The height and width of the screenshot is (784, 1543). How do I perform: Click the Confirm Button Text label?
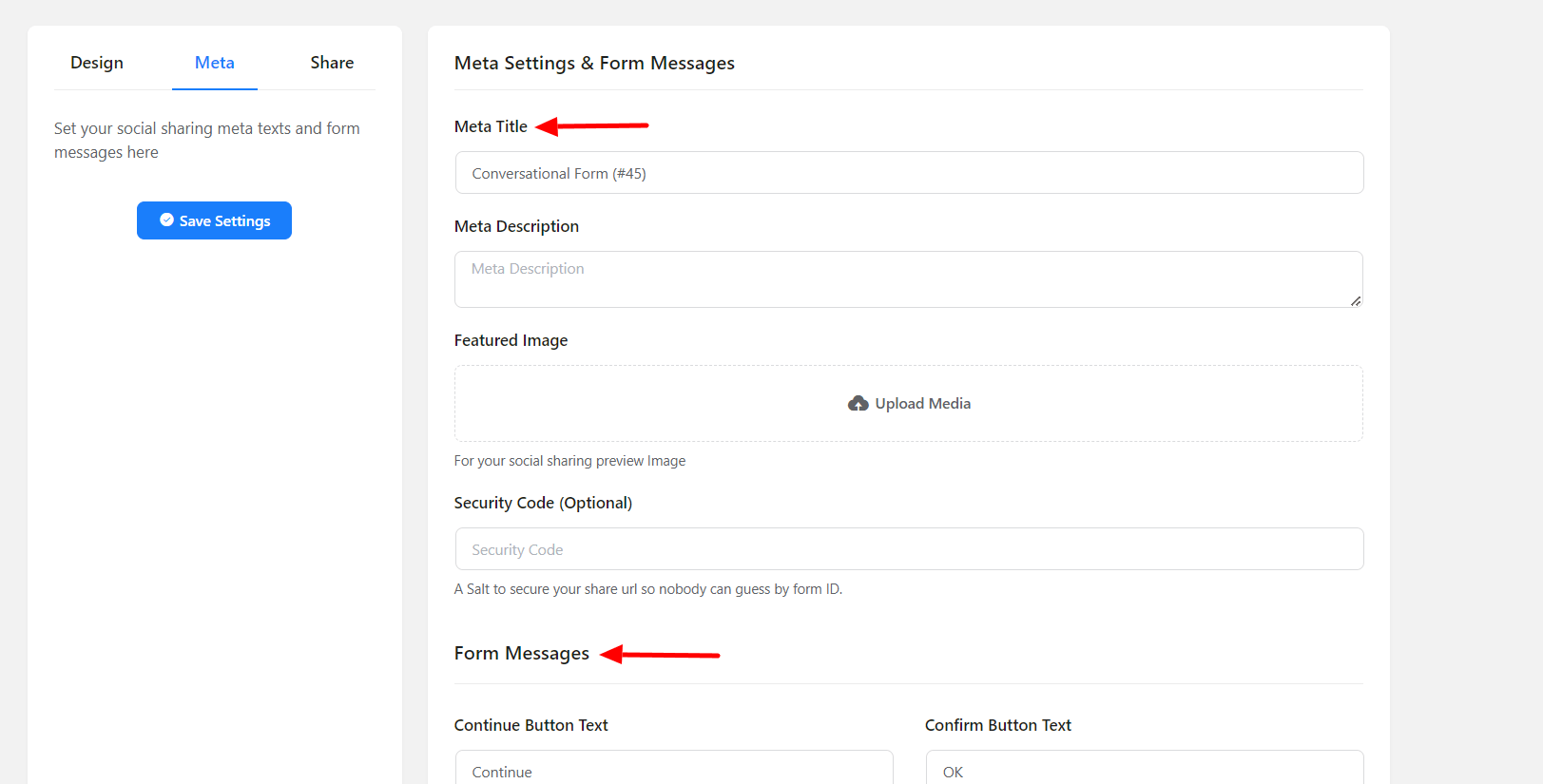pos(997,725)
